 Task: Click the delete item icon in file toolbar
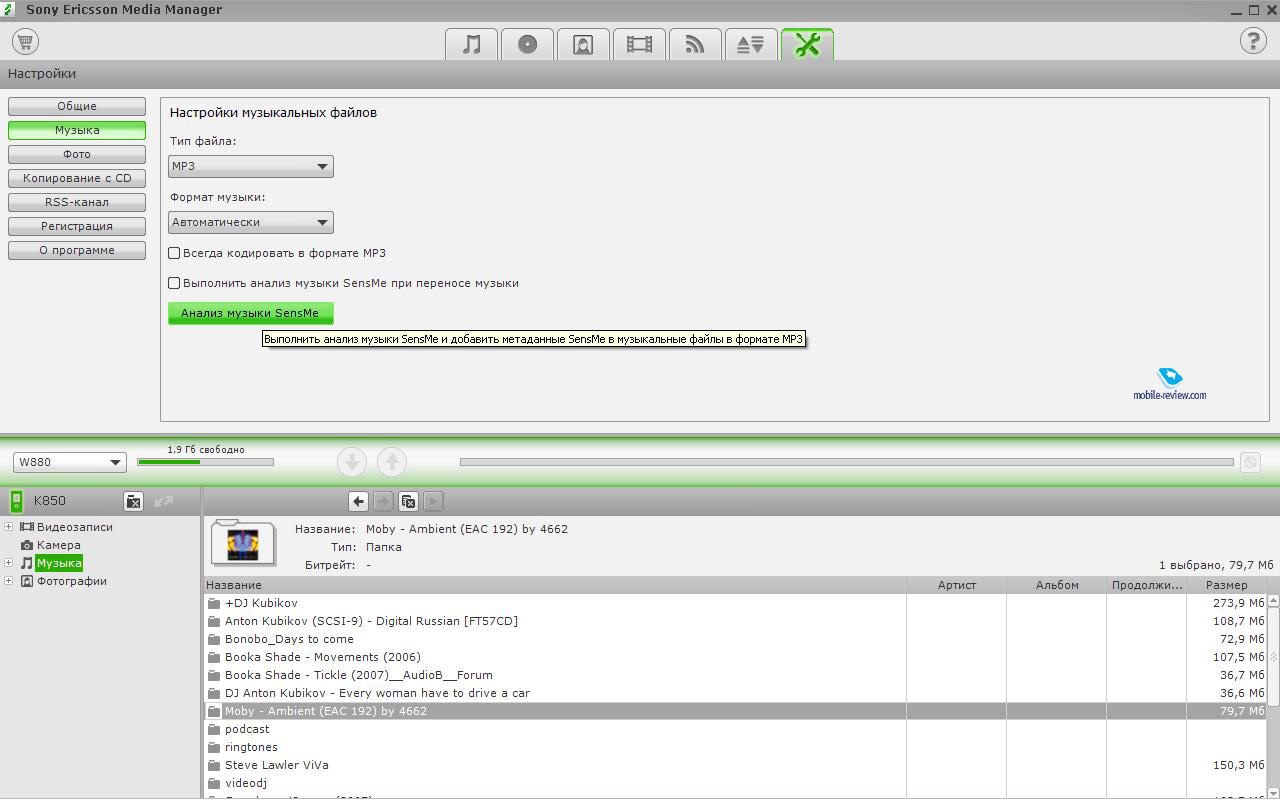(x=408, y=502)
